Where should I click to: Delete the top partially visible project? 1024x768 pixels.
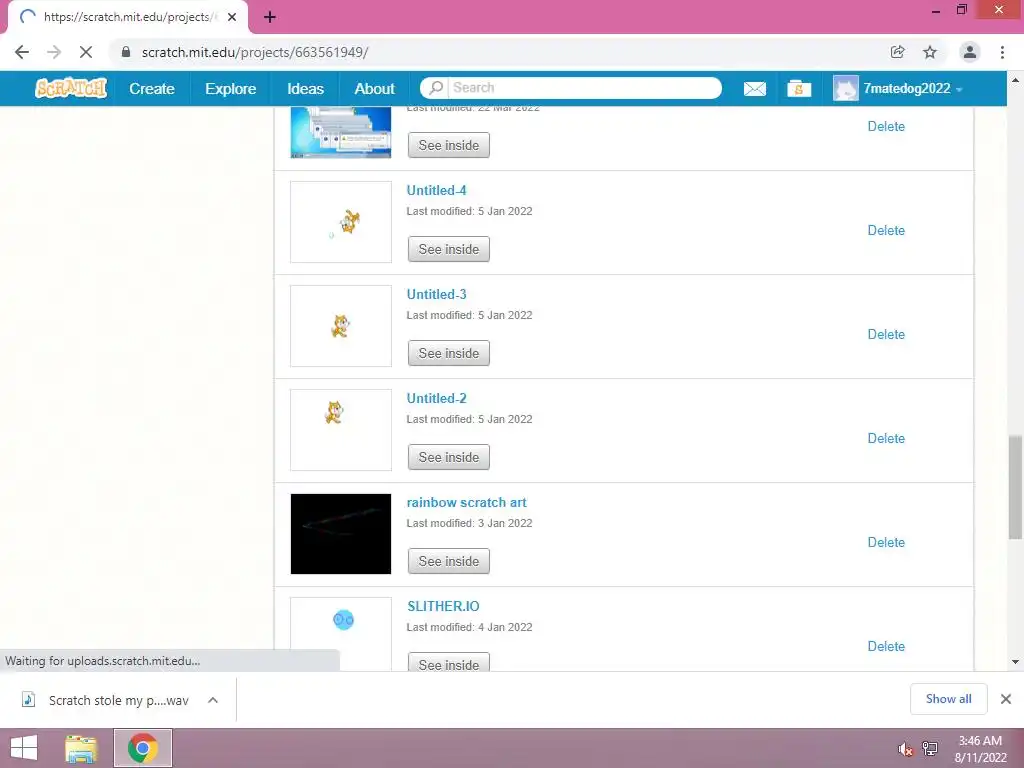(886, 126)
